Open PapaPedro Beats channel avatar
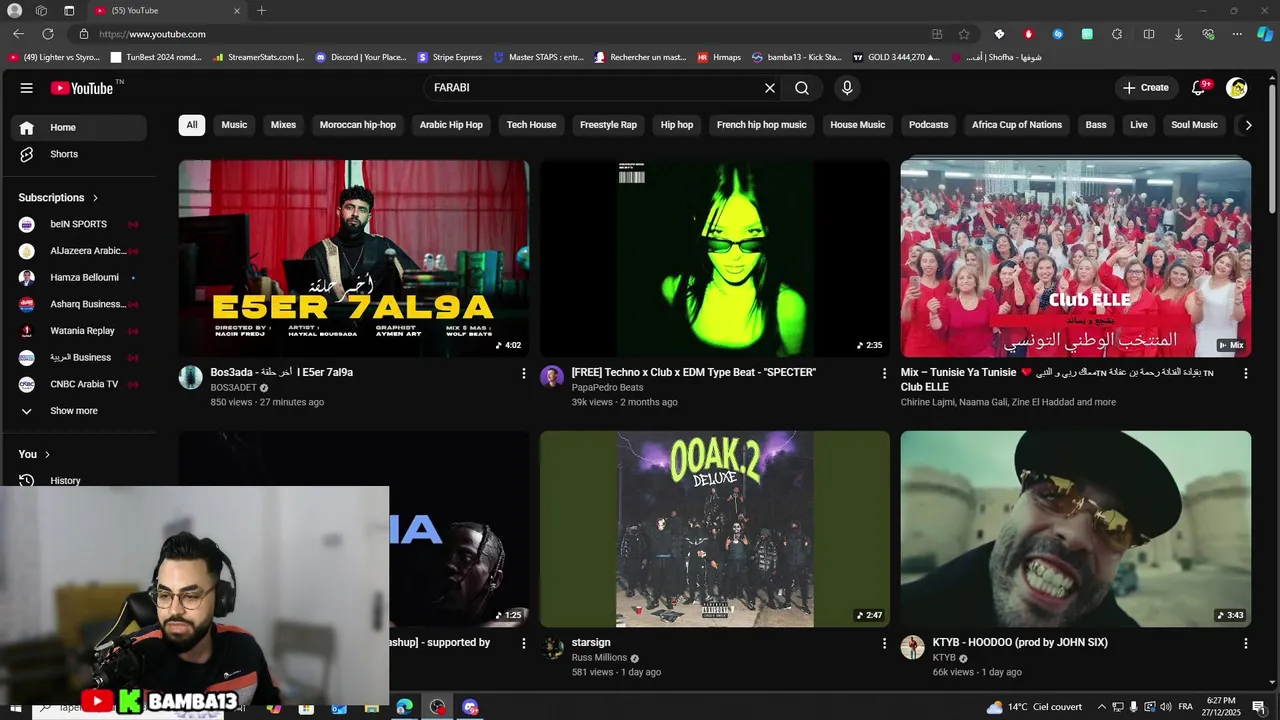This screenshot has width=1280, height=720. point(552,377)
